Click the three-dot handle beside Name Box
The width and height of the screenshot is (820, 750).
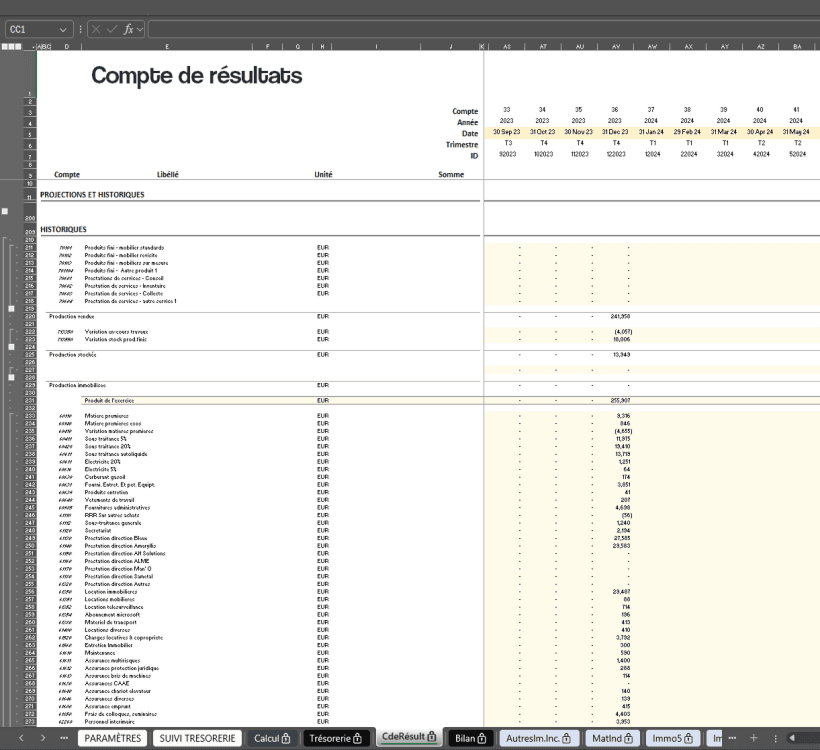click(80, 29)
